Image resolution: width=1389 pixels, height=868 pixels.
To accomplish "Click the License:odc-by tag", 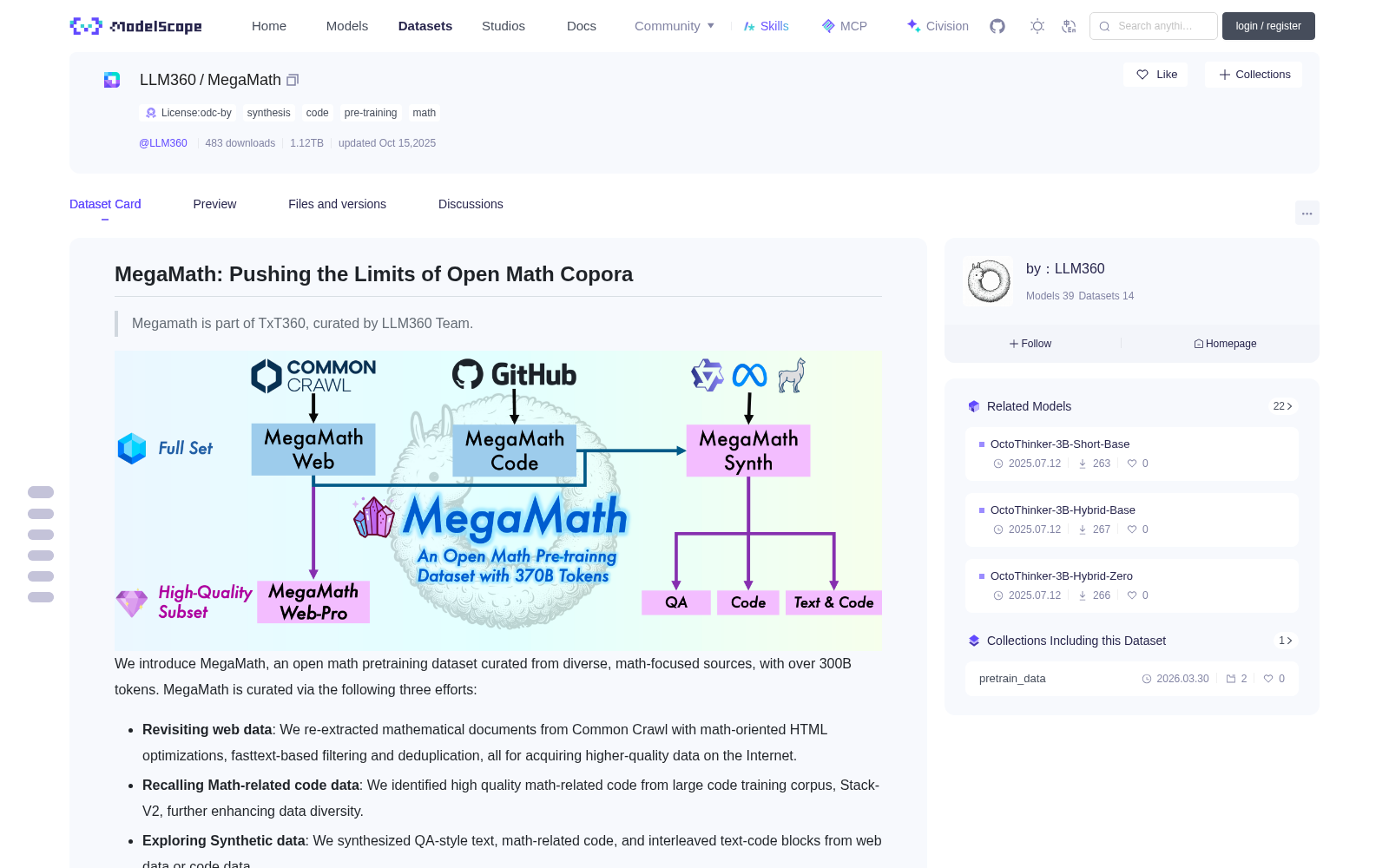I will tap(188, 113).
